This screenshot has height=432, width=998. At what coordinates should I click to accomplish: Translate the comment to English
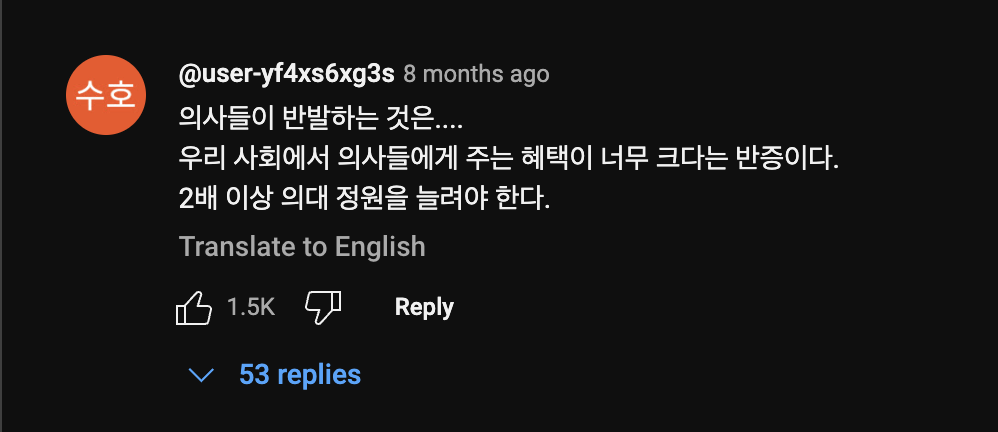point(302,246)
